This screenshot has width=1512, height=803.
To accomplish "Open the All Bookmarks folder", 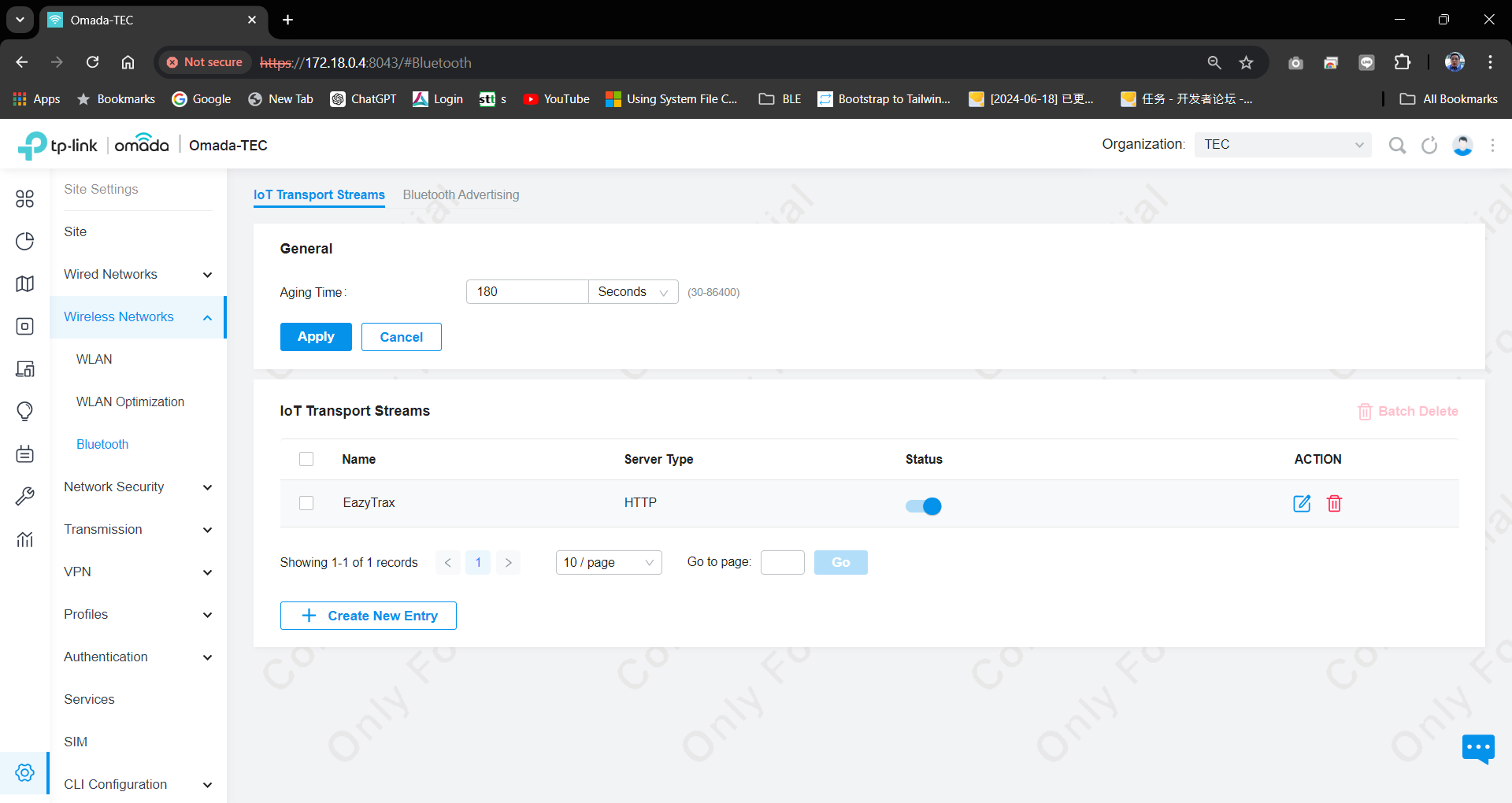I will click(1448, 99).
